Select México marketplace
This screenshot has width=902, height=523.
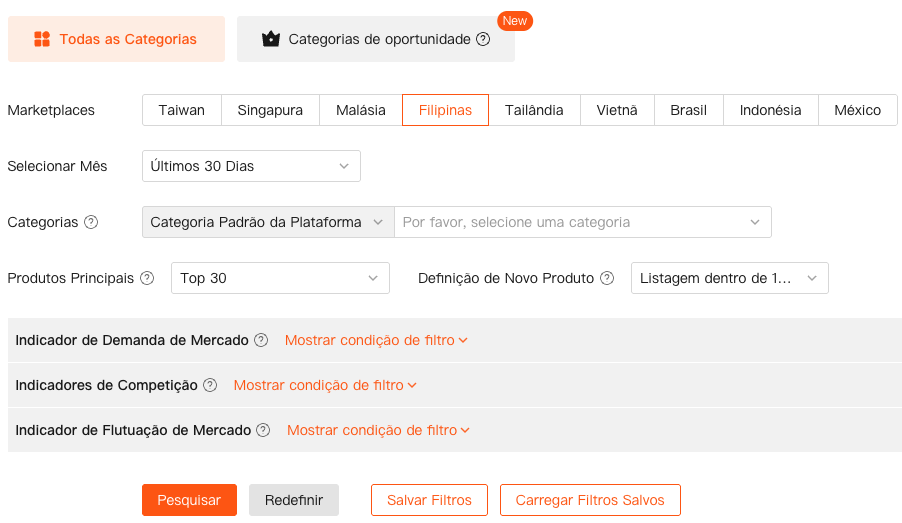click(857, 110)
